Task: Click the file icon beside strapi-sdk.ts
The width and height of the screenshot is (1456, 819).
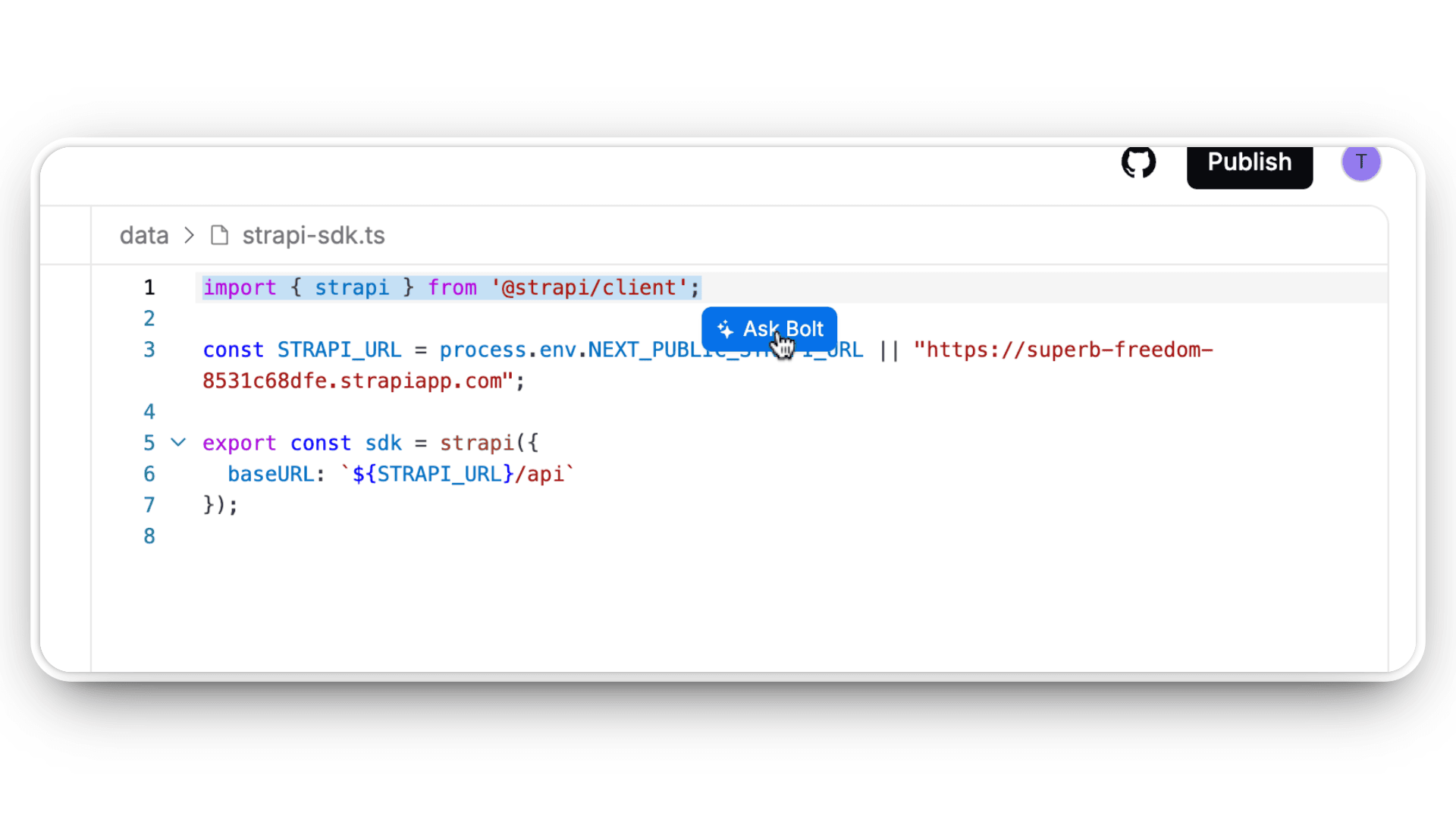Action: [219, 236]
